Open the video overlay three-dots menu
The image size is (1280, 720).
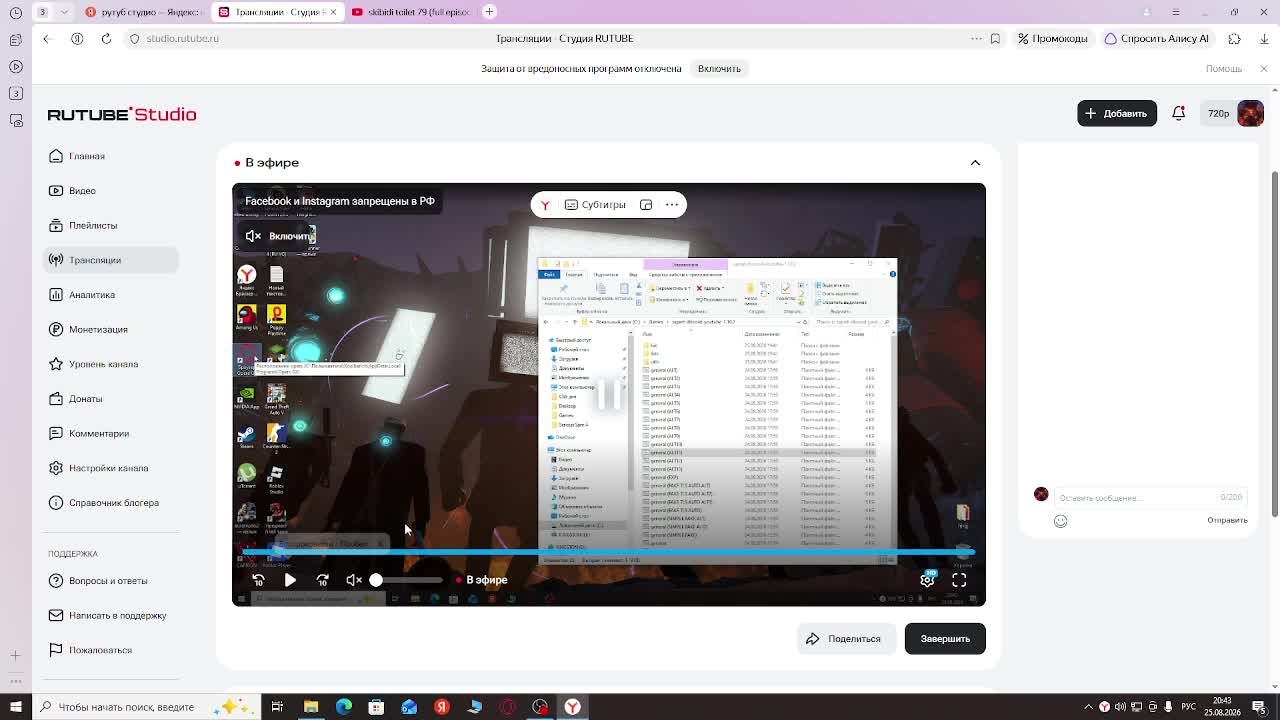[672, 205]
